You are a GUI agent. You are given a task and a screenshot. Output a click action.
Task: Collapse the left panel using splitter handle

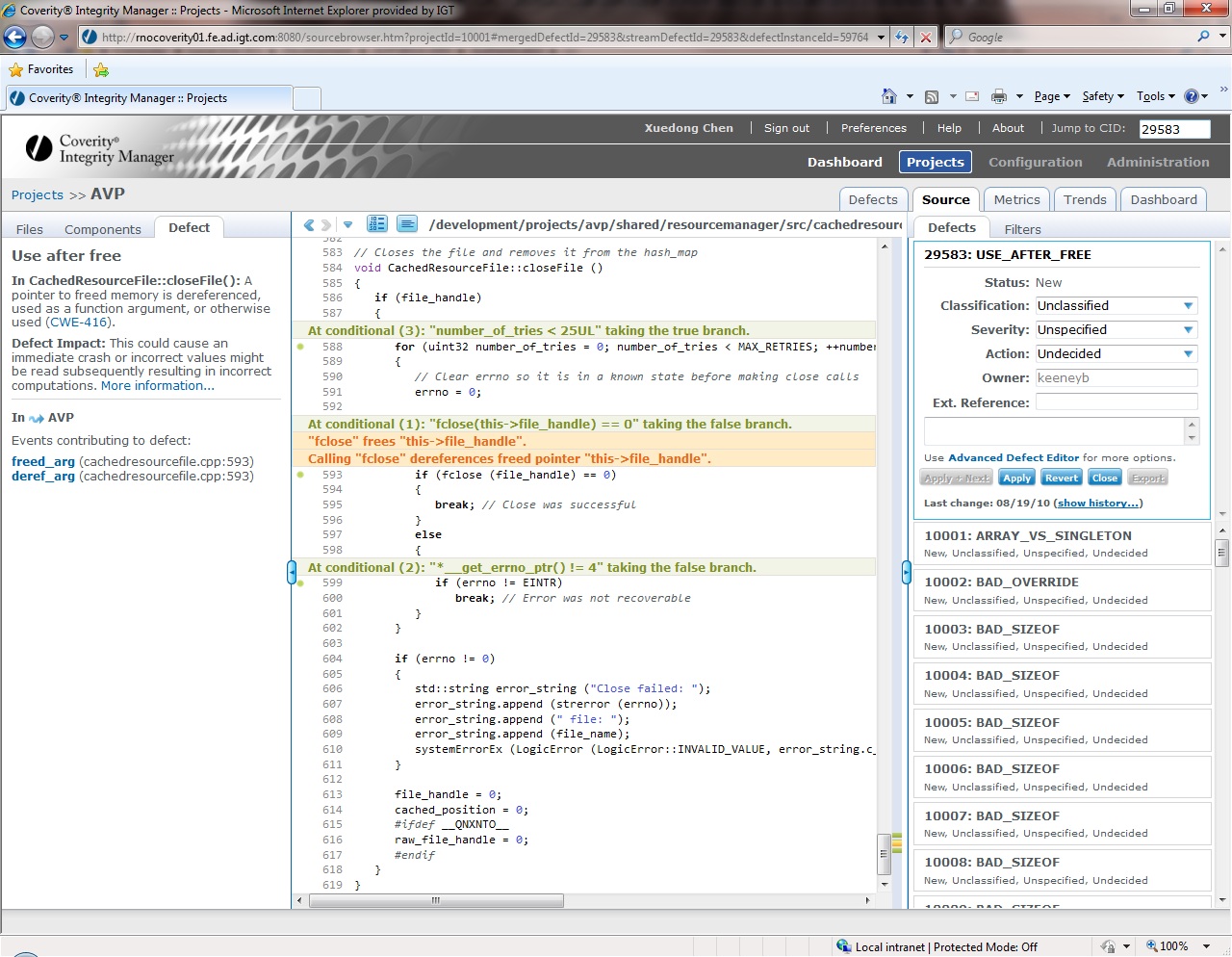292,572
